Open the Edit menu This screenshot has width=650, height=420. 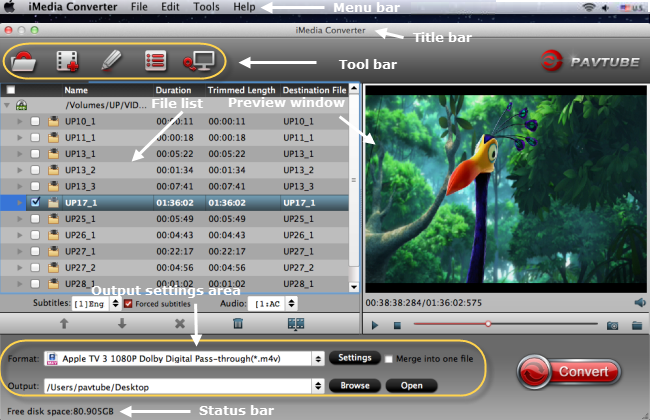point(170,7)
